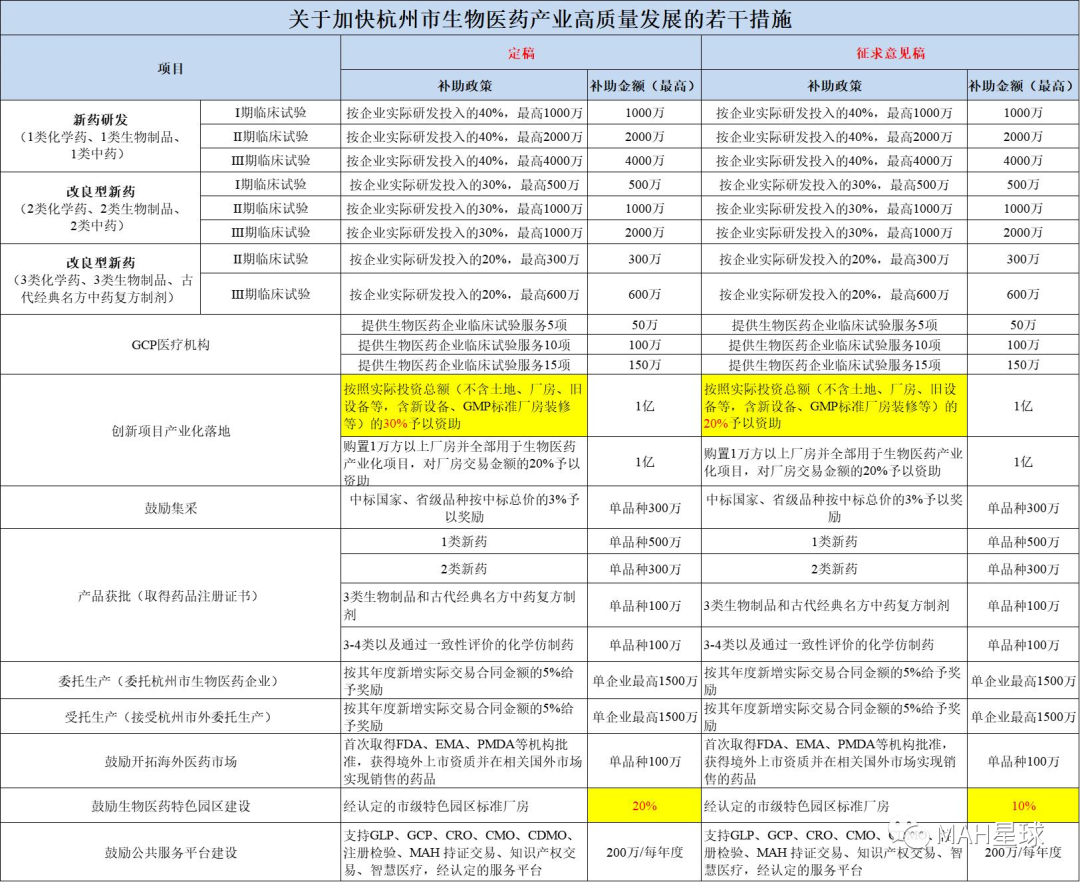Click the 鼓励开拓海外医药市场 row label

(x=171, y=761)
